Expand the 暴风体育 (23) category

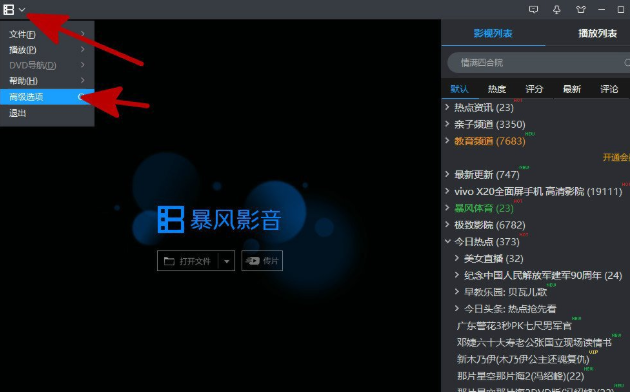click(447, 208)
